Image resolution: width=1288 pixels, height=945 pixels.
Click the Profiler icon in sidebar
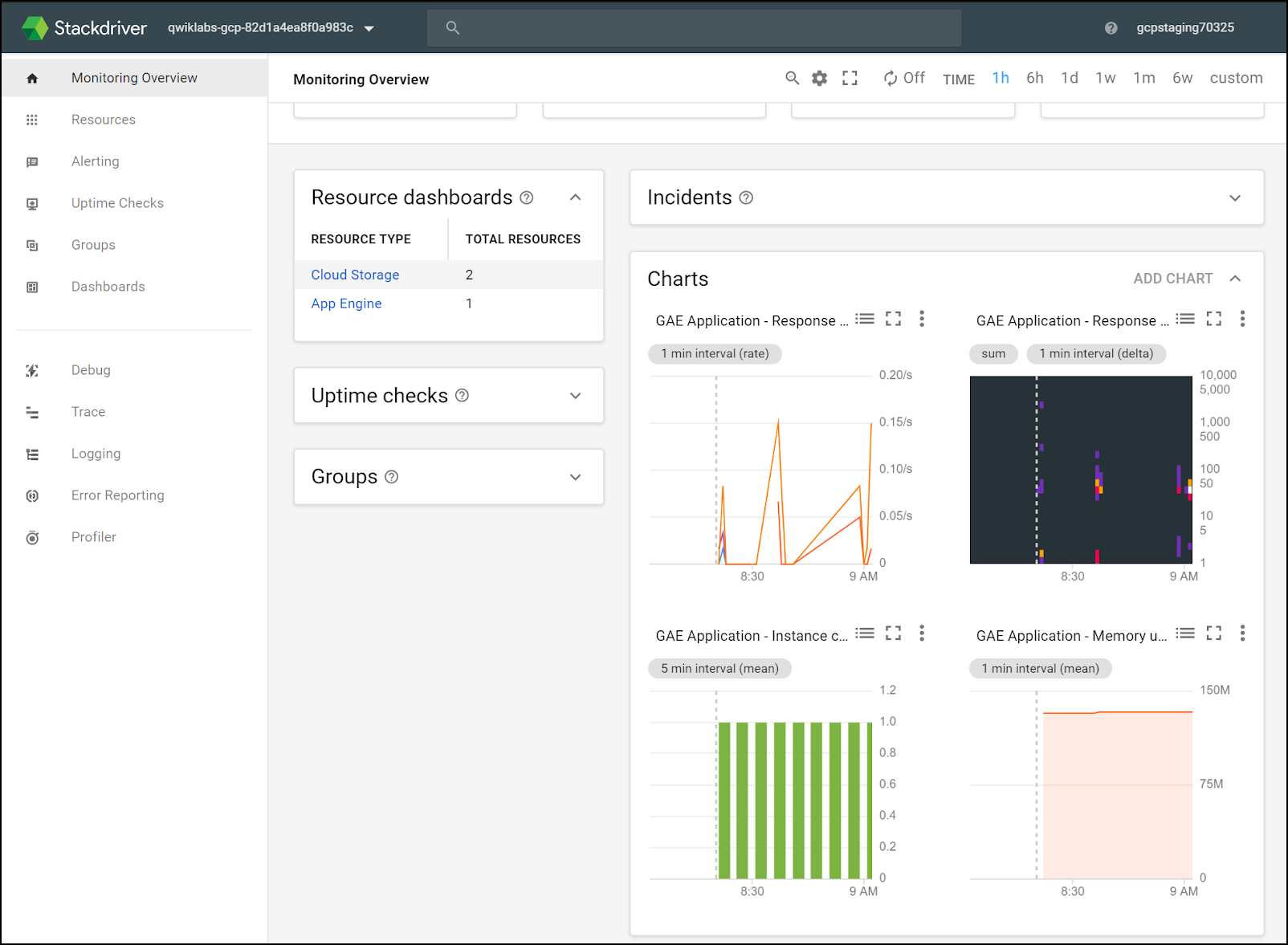[32, 537]
